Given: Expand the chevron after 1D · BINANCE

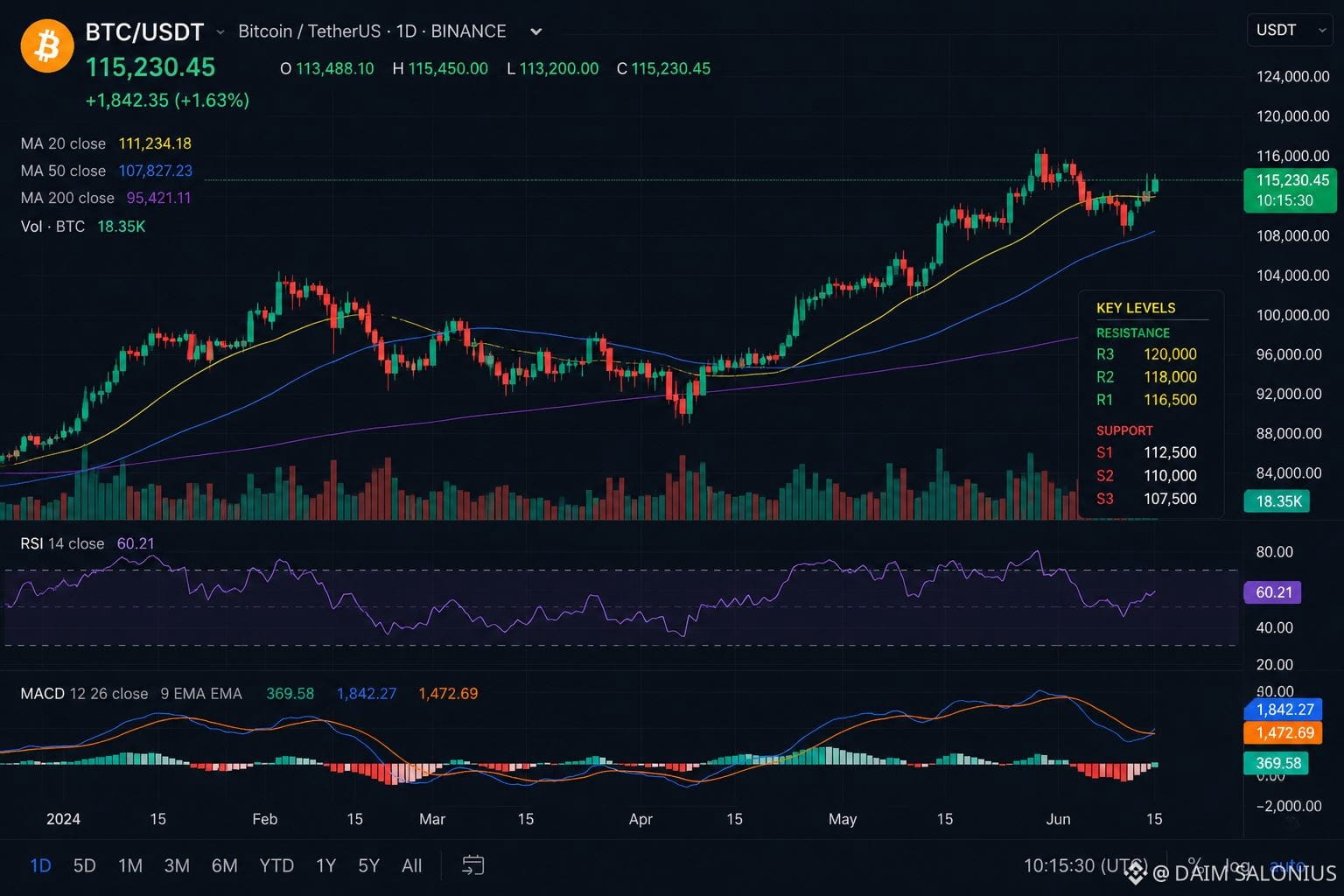Looking at the screenshot, I should (x=536, y=31).
